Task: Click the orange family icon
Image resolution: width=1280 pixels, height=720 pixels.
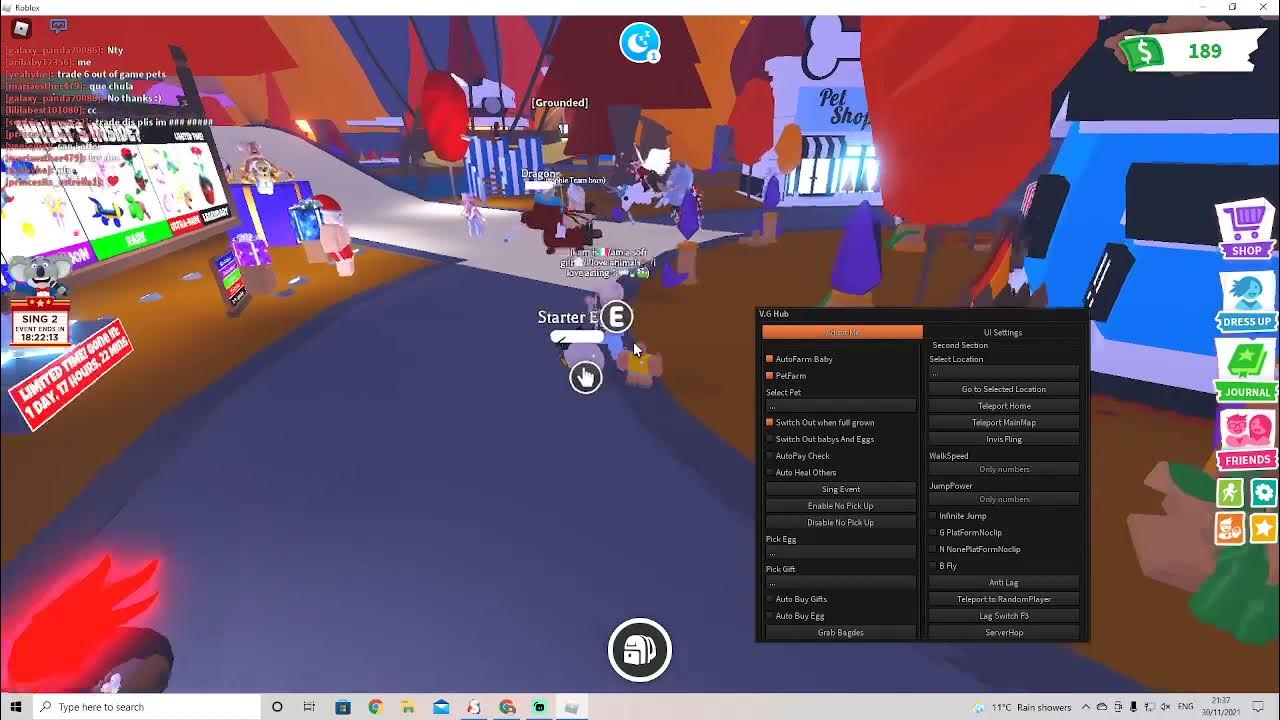Action: coord(1230,527)
